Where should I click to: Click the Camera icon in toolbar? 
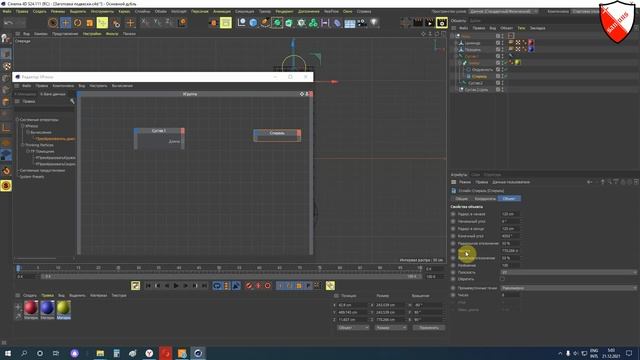(x=362, y=23)
